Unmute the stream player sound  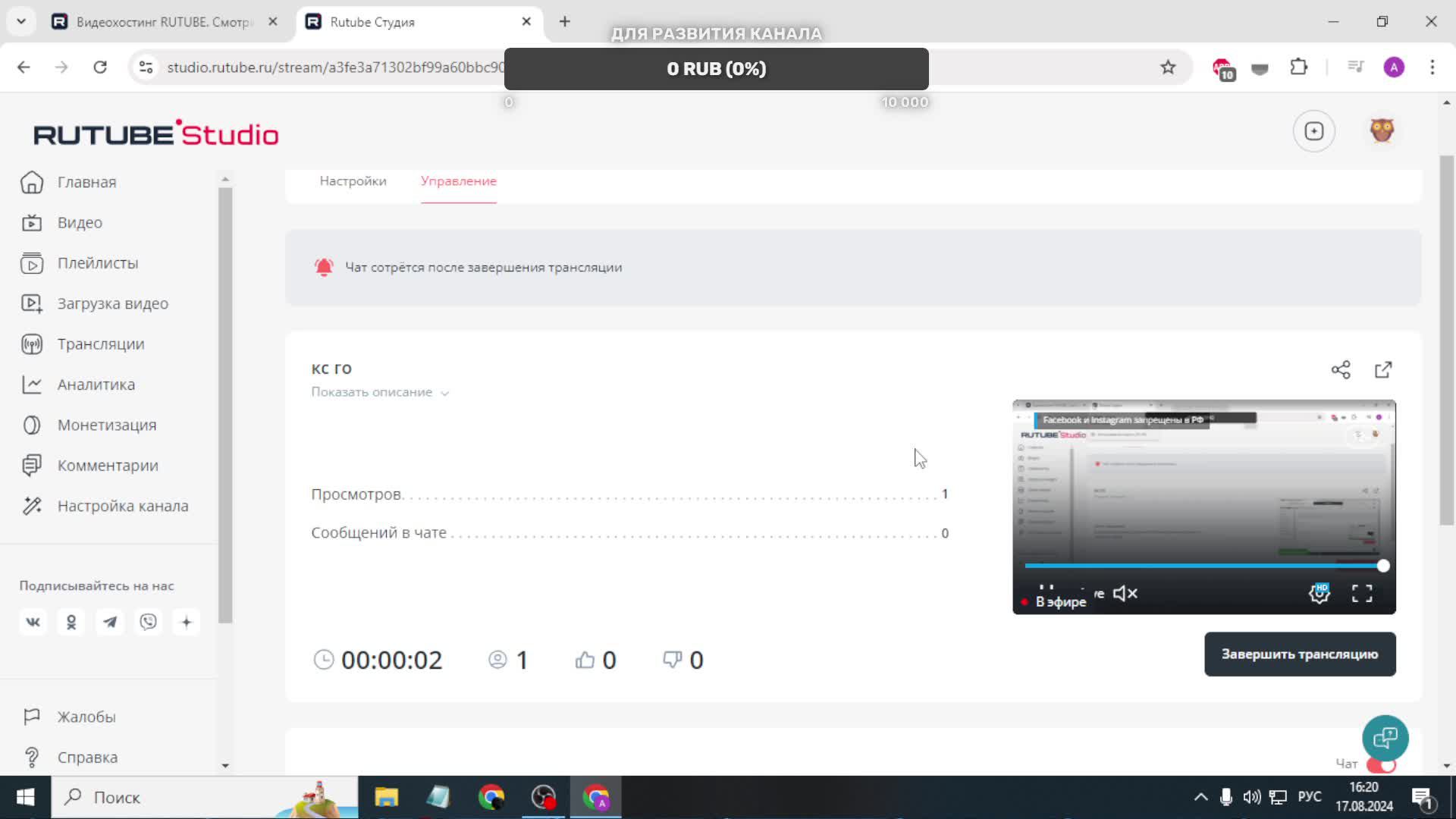click(1125, 594)
